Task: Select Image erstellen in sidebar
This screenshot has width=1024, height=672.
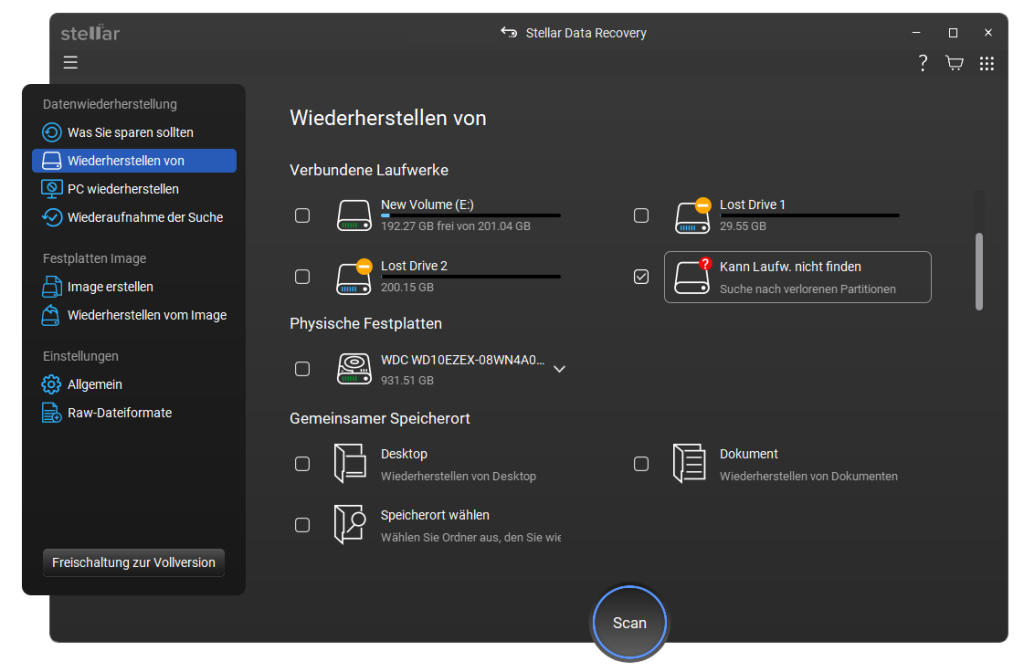Action: (x=110, y=287)
